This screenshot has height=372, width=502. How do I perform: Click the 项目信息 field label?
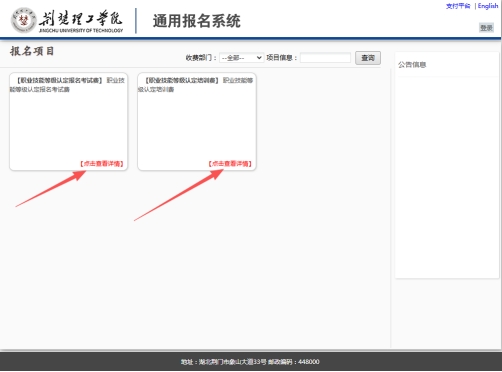pos(282,58)
